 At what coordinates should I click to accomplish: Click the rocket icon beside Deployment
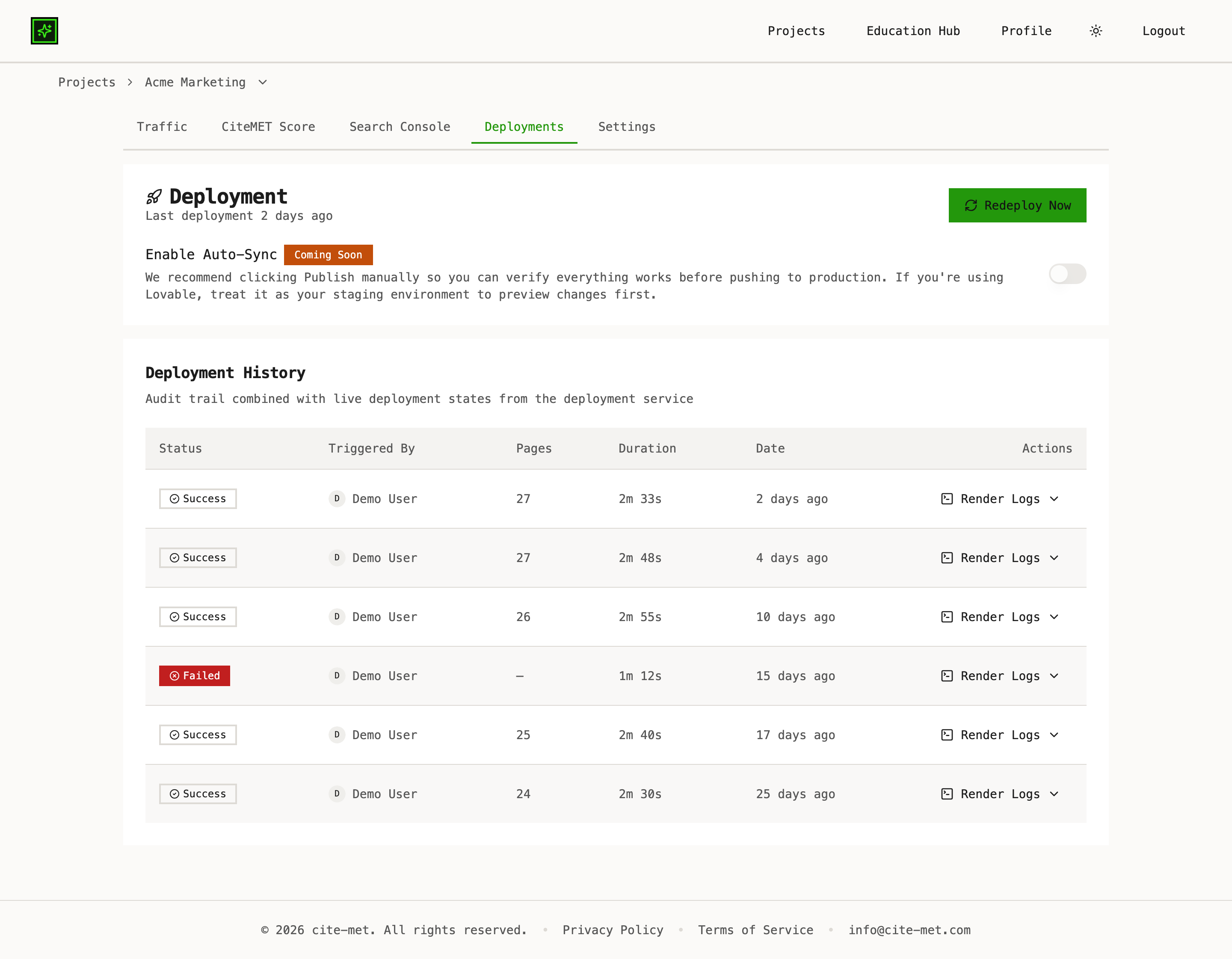click(x=154, y=197)
